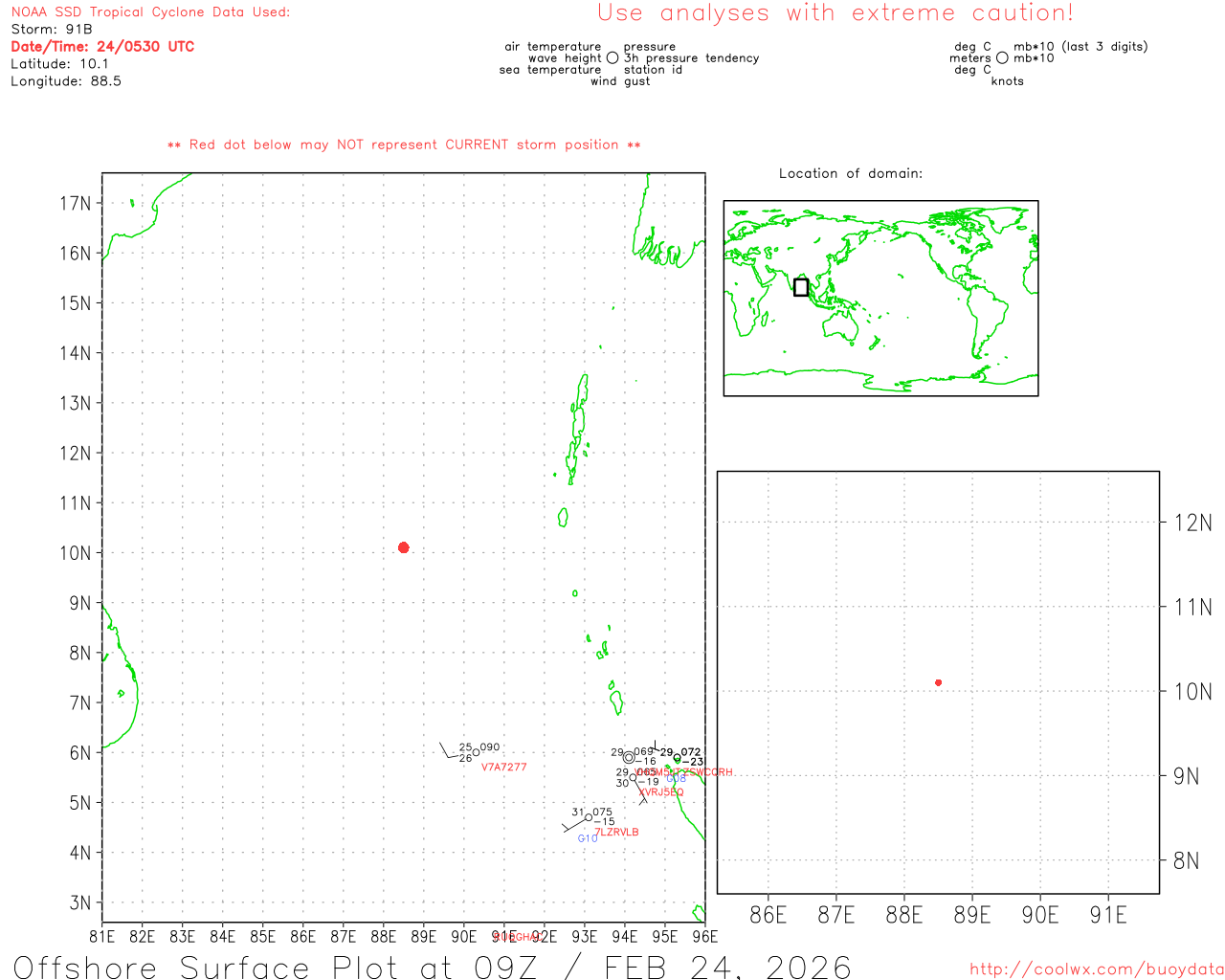This screenshot has height=980, width=1225.
Task: Click '12N' label on inset map
Action: pos(1192,523)
